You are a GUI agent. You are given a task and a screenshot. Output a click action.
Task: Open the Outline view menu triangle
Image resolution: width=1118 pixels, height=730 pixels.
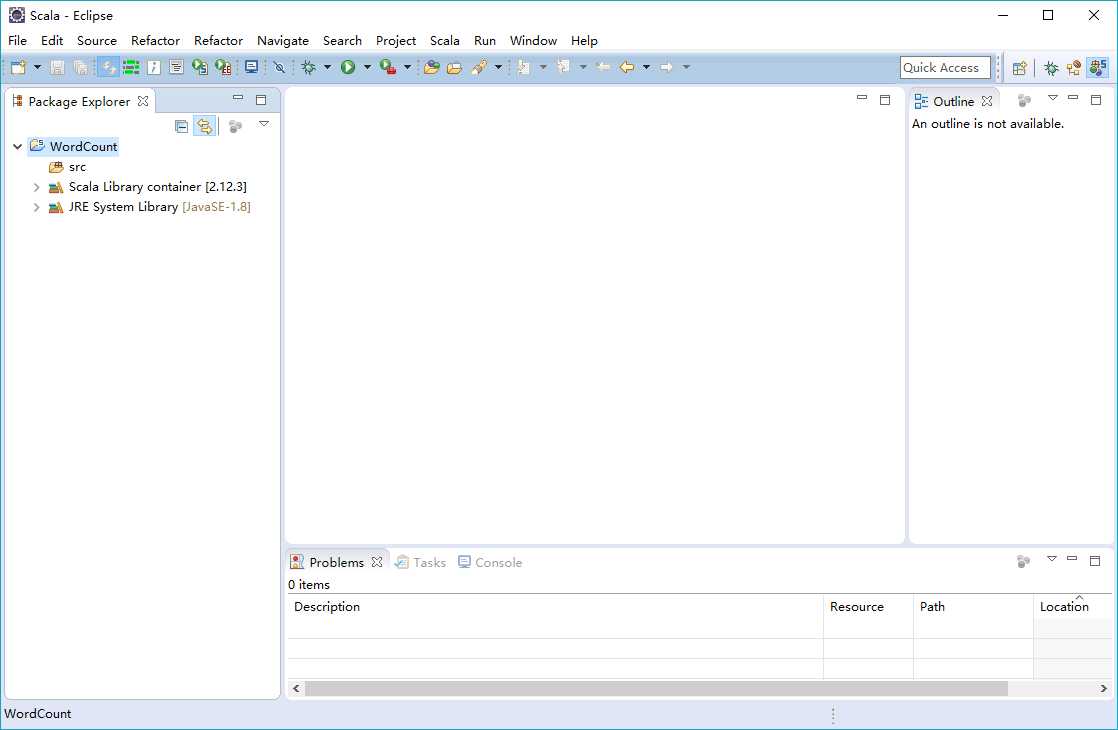pos(1052,98)
